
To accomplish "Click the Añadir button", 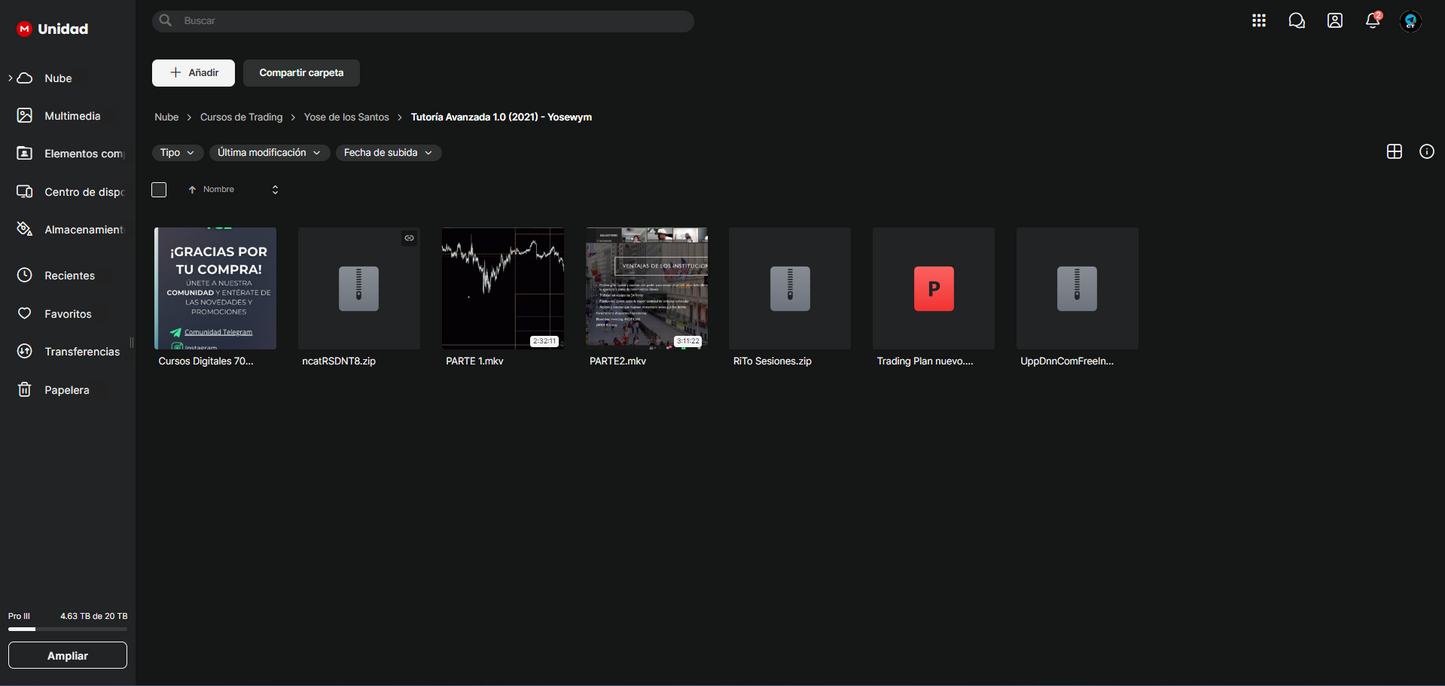I will point(193,73).
